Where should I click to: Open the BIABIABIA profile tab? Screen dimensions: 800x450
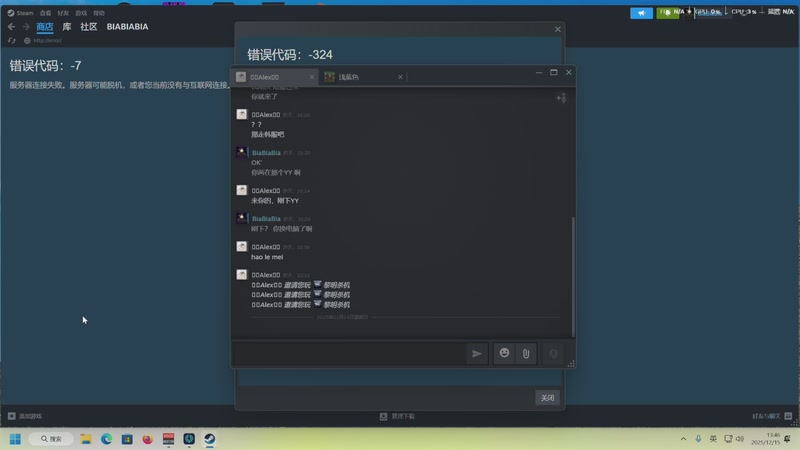point(128,27)
